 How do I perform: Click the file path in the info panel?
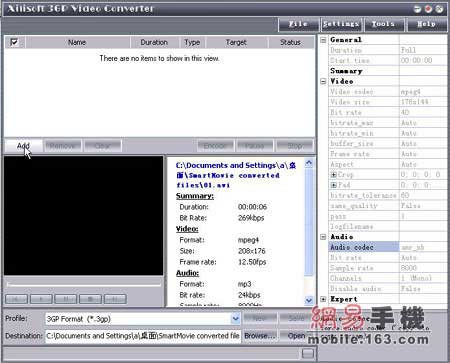coord(236,175)
